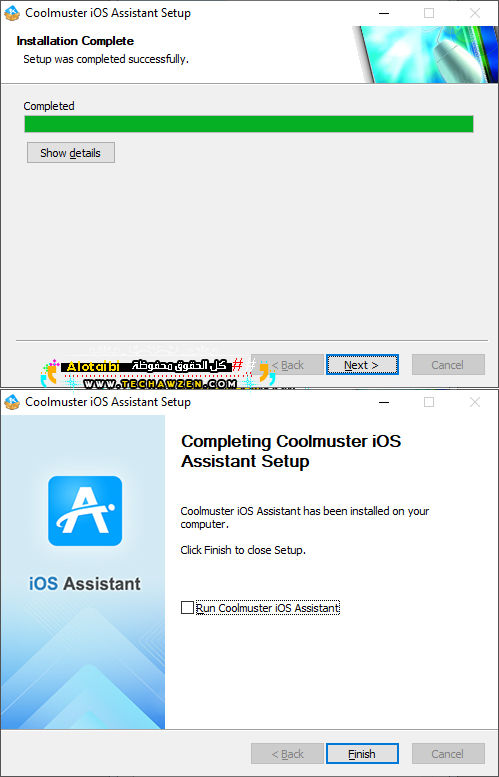Click 'Completing Coolmuster iOS Assistant Setup' heading

[291, 451]
